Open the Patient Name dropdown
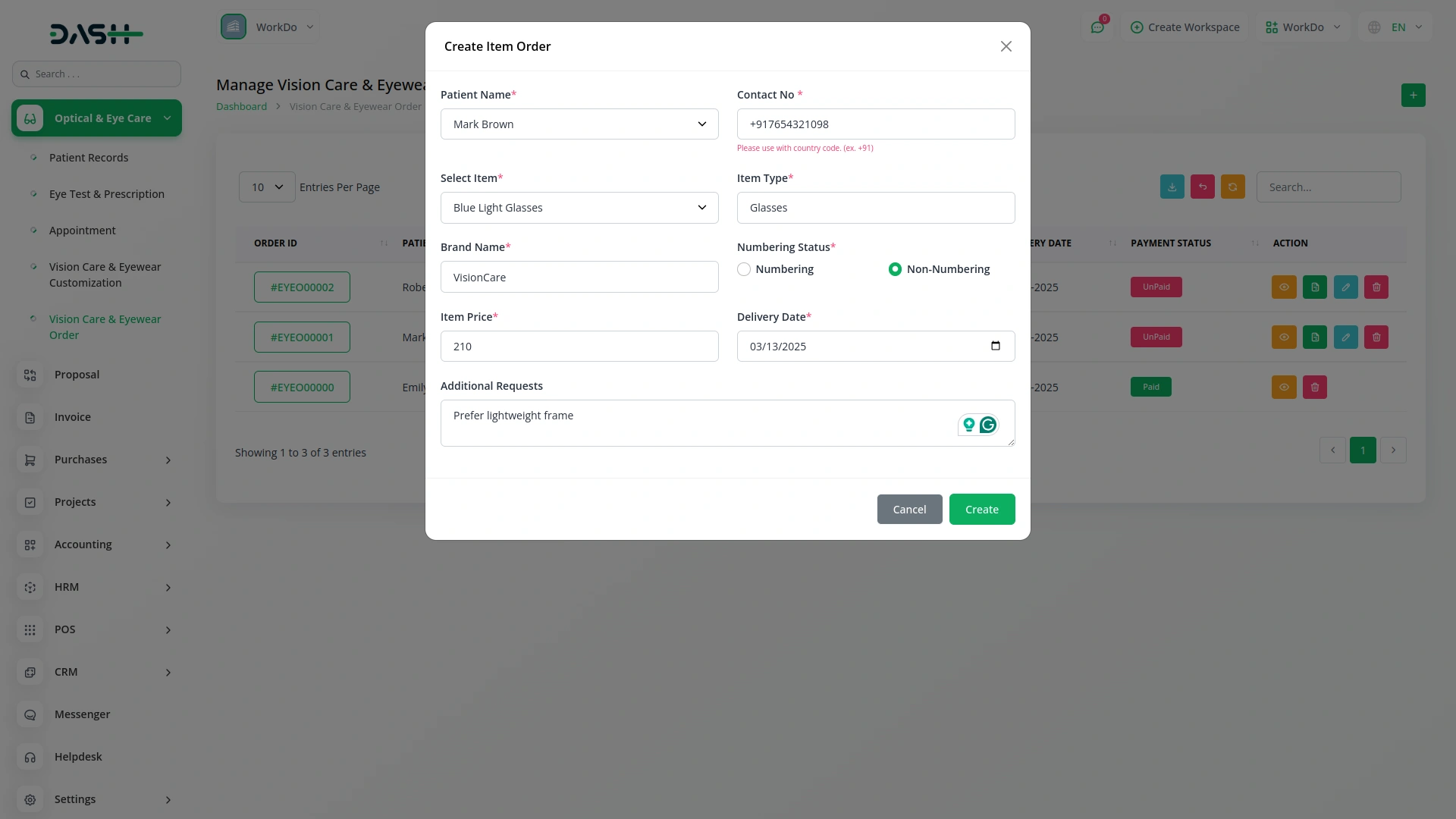 pos(579,124)
